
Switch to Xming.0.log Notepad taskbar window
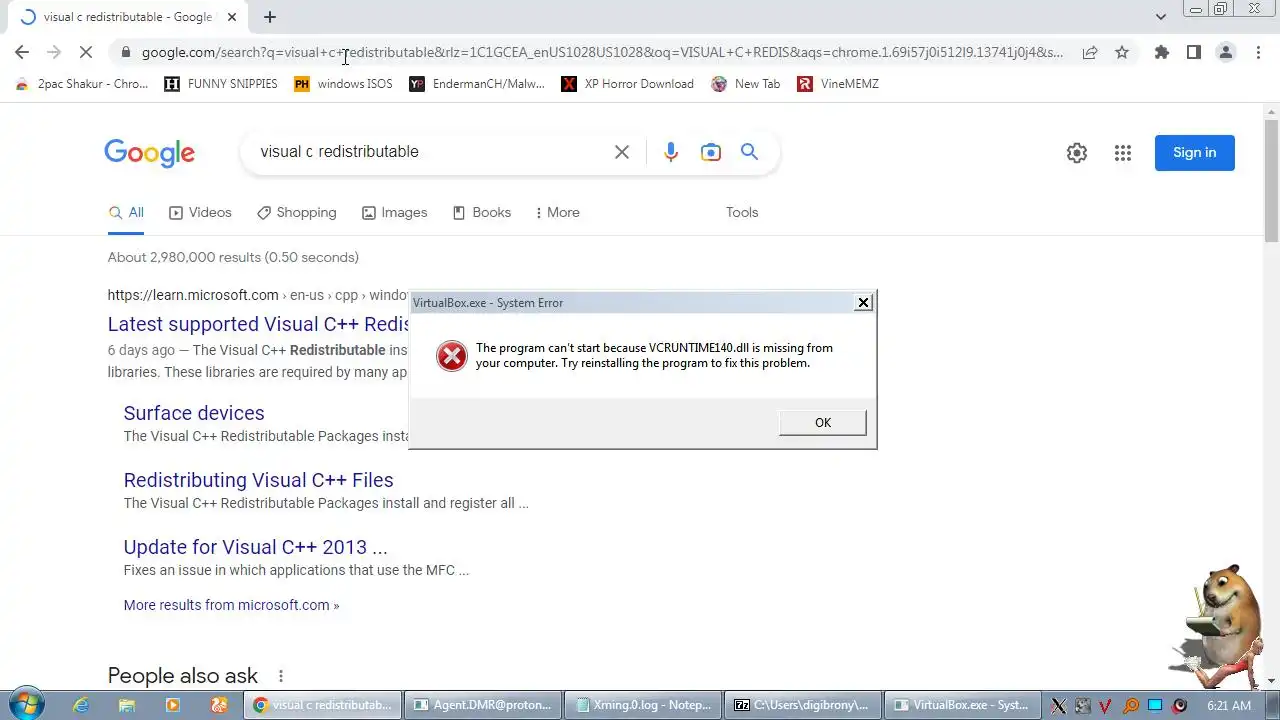(643, 705)
